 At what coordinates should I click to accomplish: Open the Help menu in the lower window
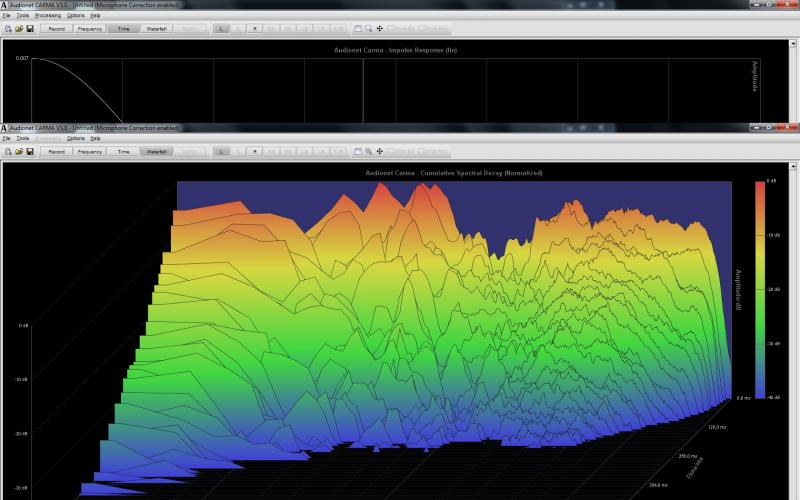pyautogui.click(x=96, y=138)
